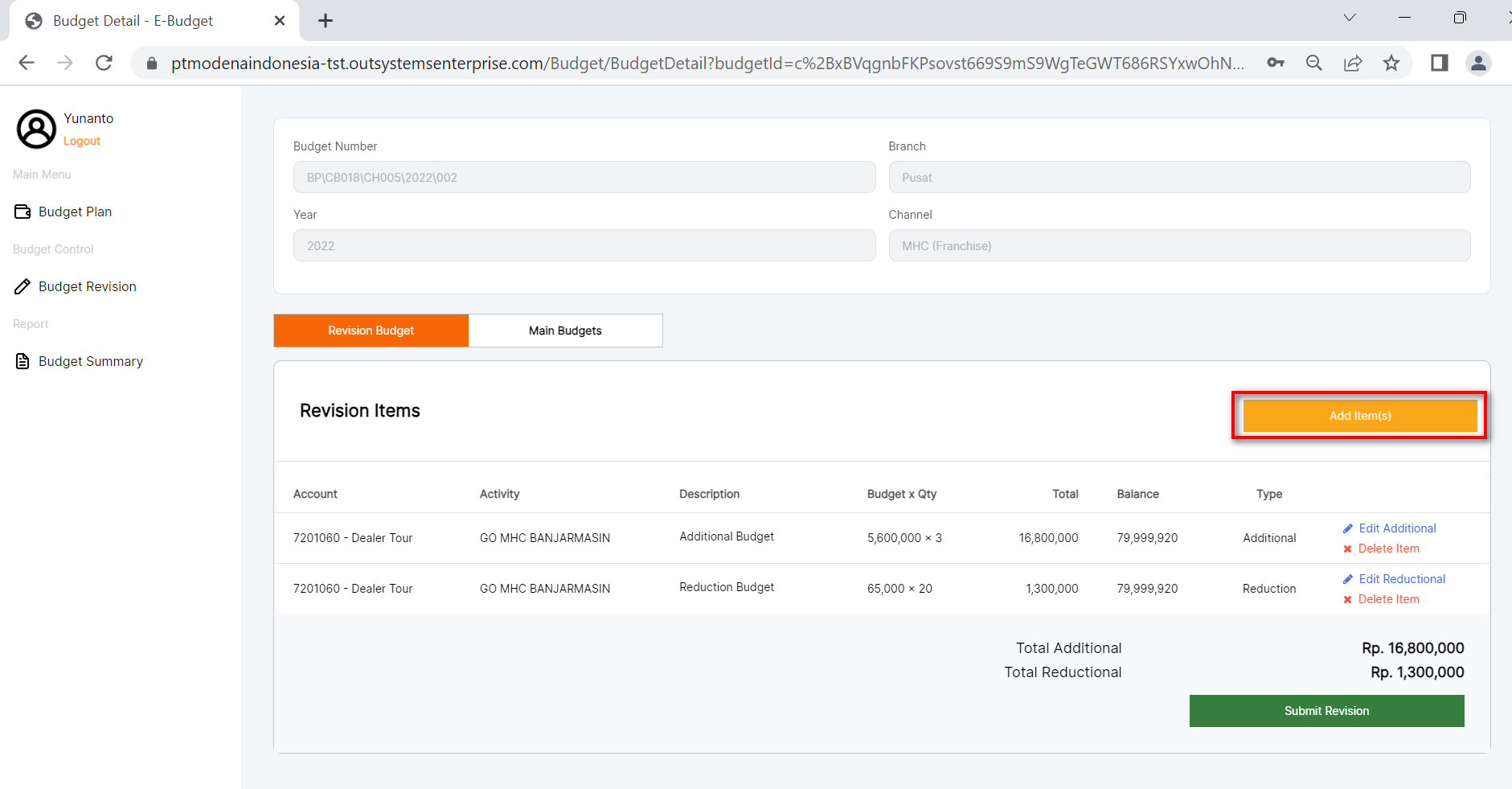Toggle the browser side panel icon

click(x=1439, y=63)
